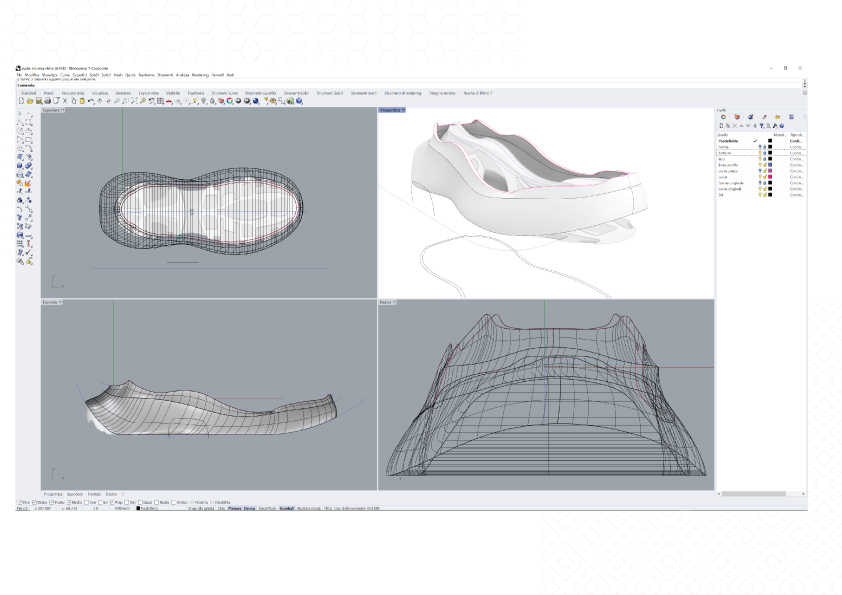Image resolution: width=842 pixels, height=595 pixels.
Task: Toggle Gumball in status bar
Action: (287, 508)
